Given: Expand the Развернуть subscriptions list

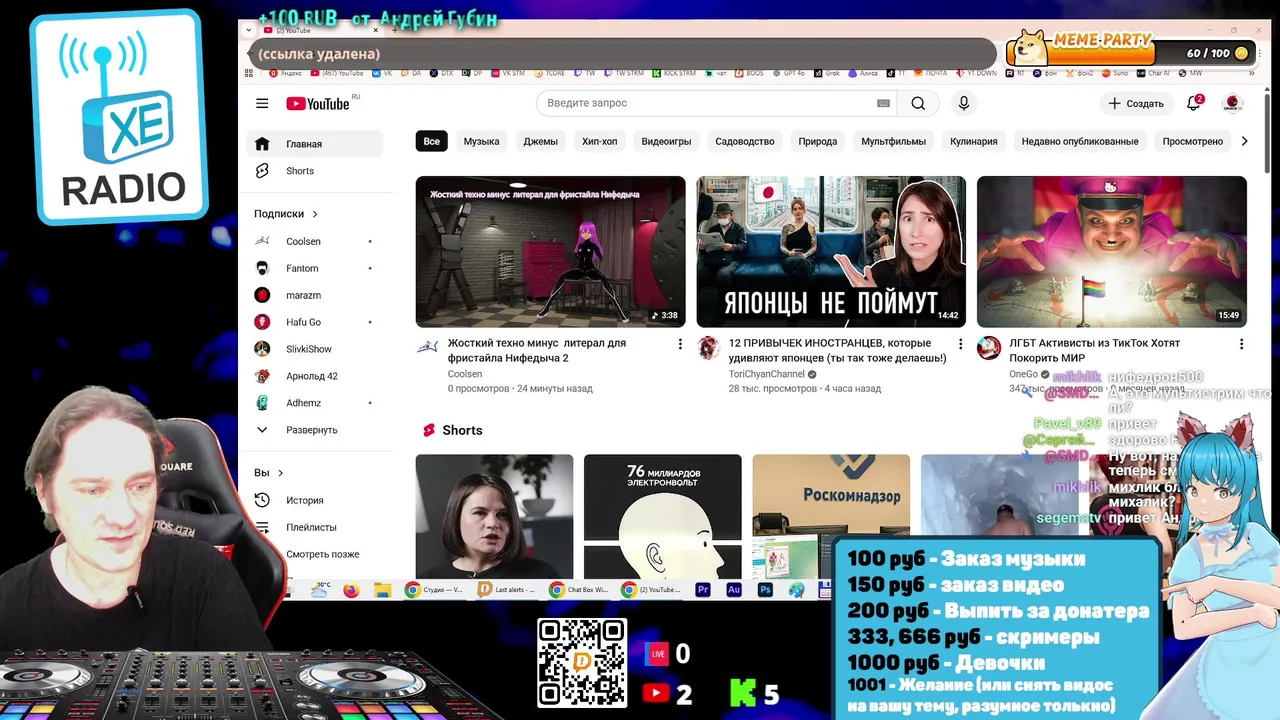Looking at the screenshot, I should coord(314,430).
